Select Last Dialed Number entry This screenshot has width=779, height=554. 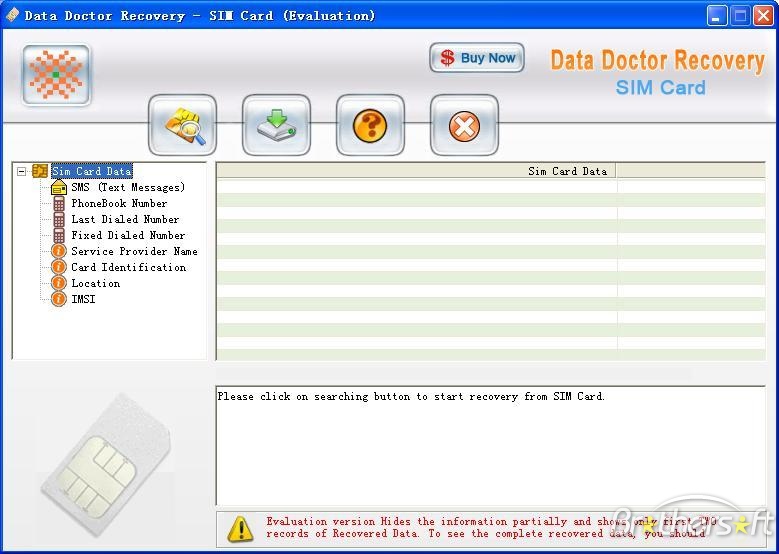[125, 219]
